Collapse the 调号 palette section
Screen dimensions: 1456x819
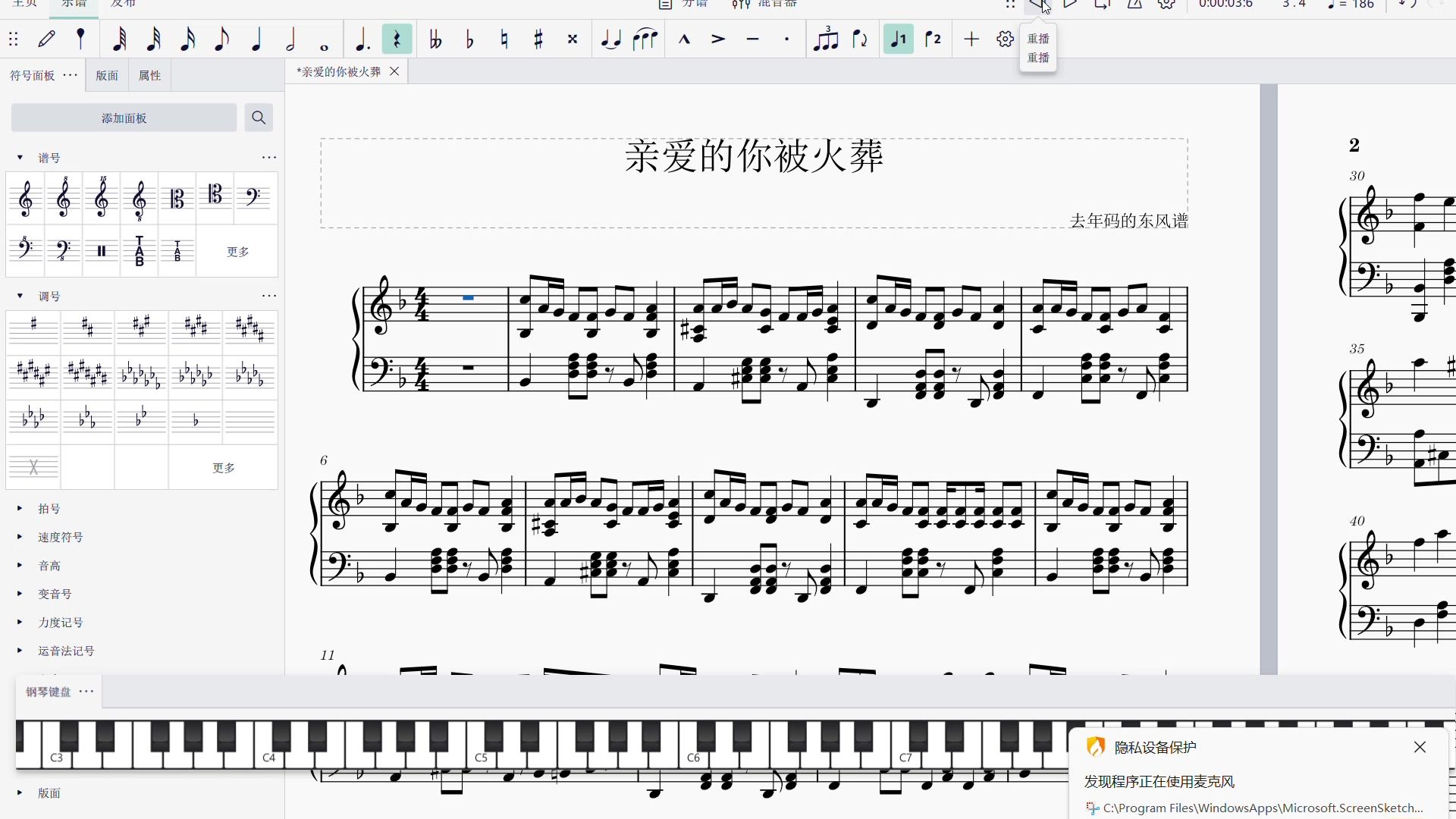20,297
